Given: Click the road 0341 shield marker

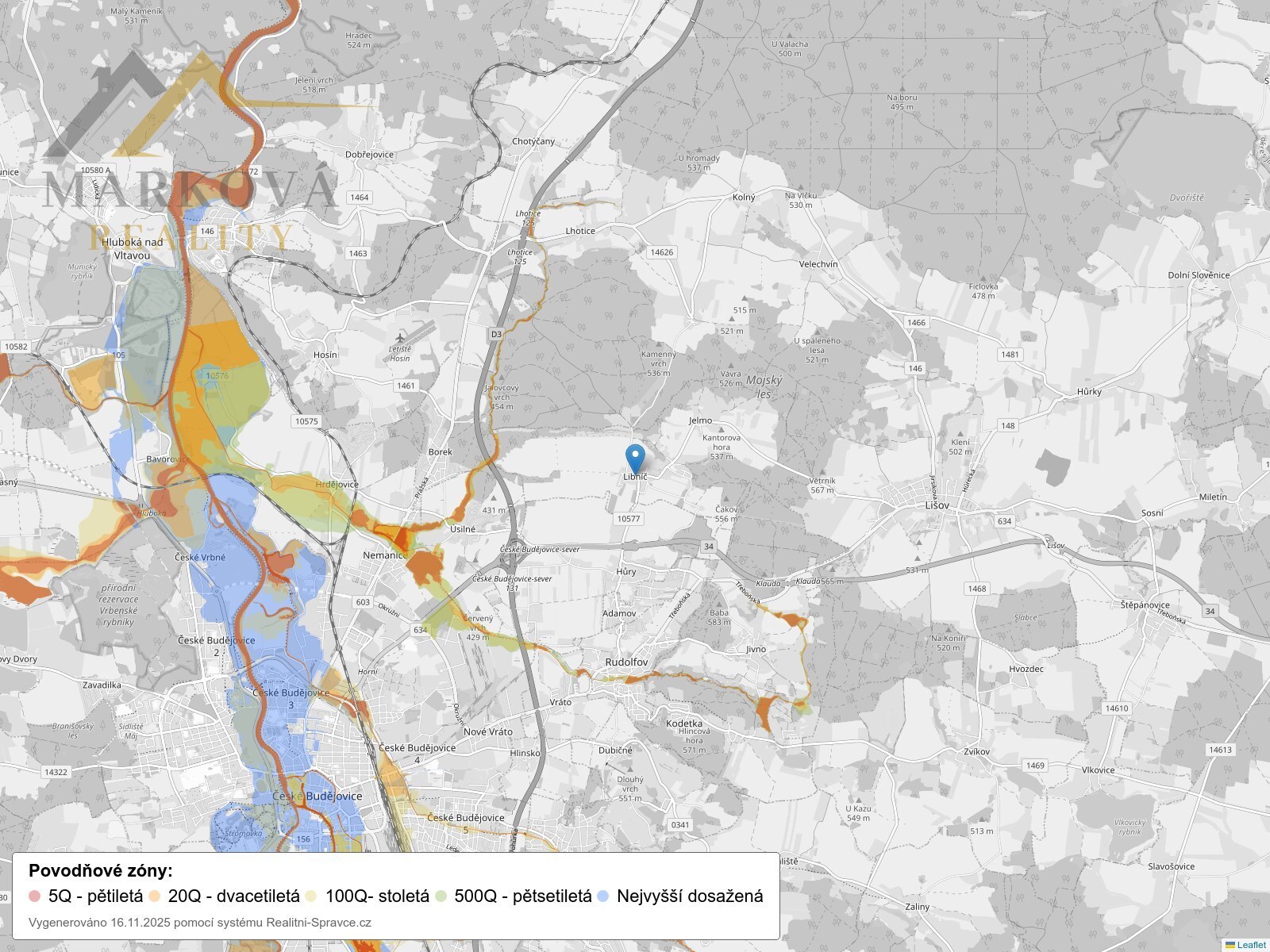Looking at the screenshot, I should tap(680, 825).
